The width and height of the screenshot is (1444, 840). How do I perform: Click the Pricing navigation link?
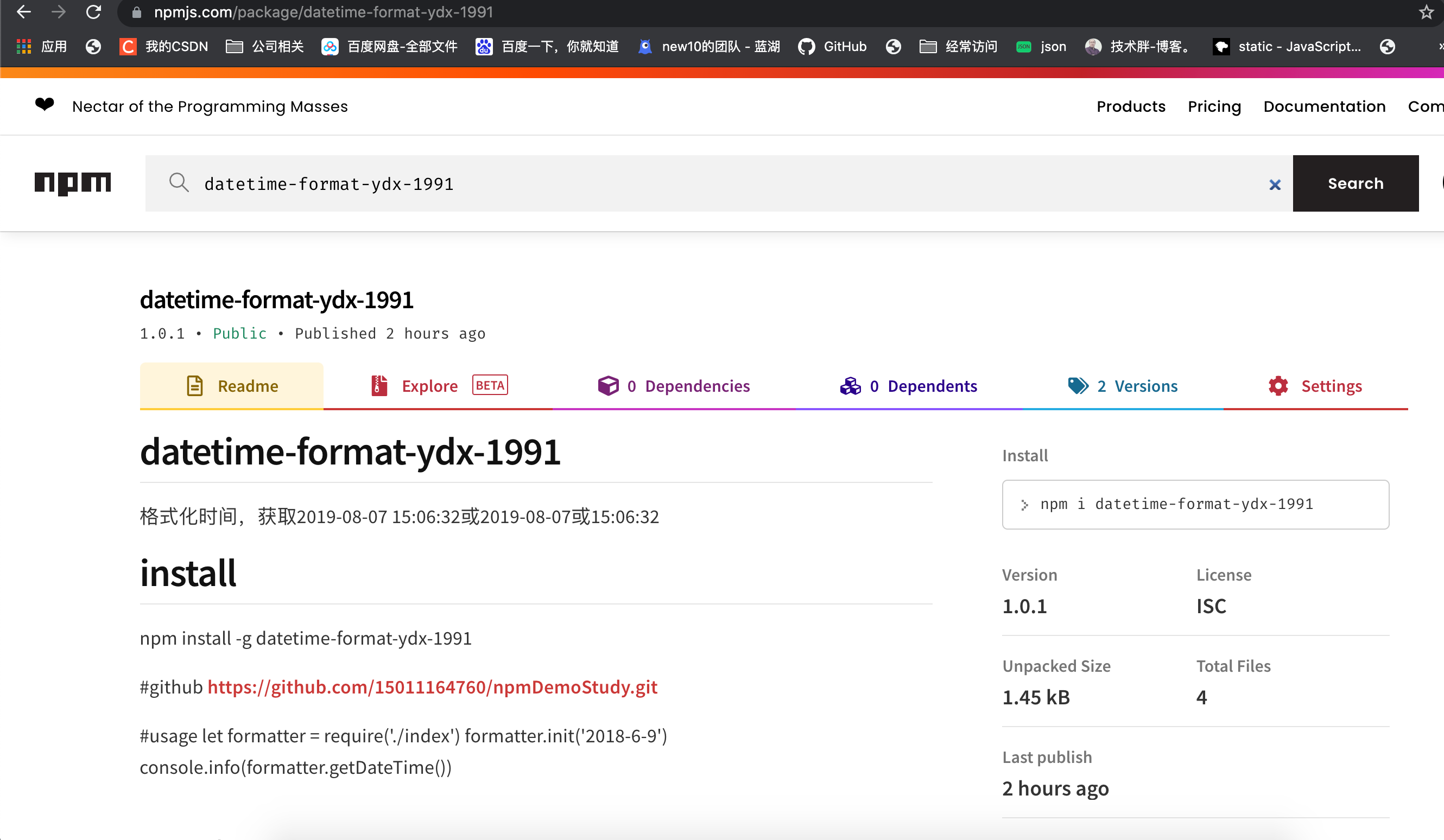click(x=1214, y=106)
